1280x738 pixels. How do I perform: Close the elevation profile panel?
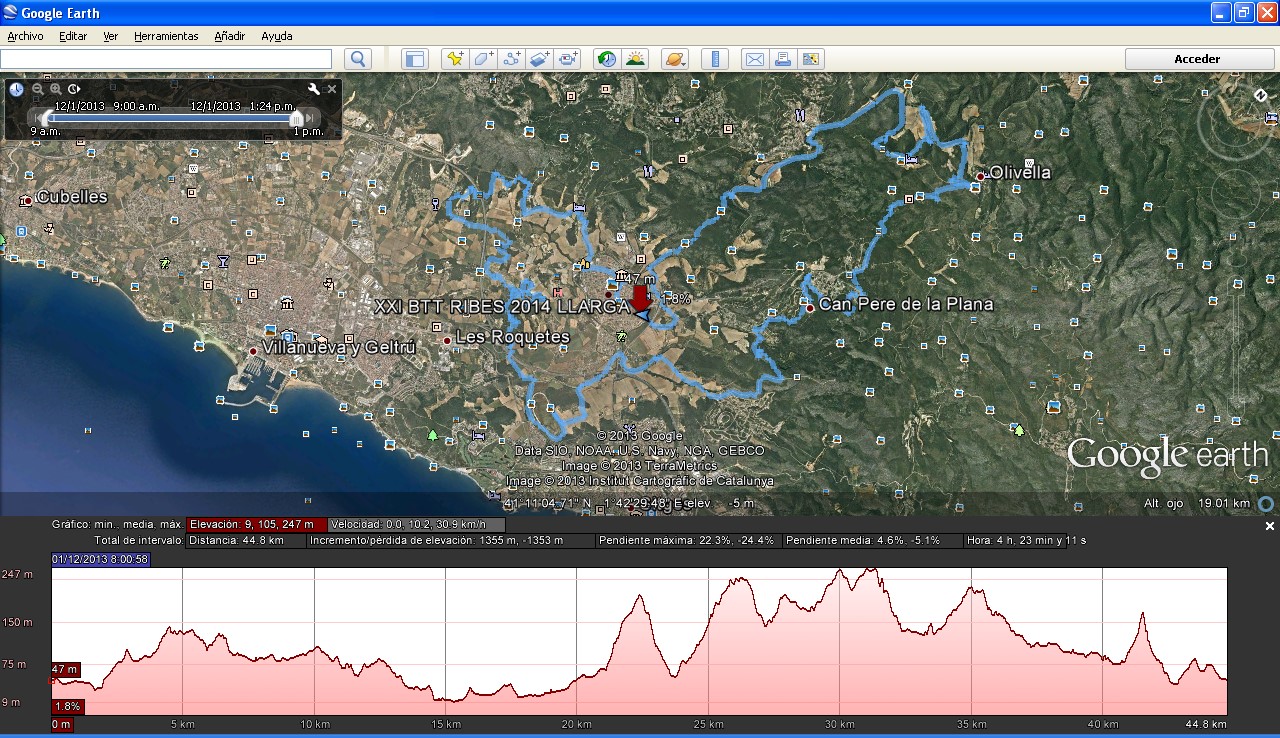click(x=1270, y=526)
